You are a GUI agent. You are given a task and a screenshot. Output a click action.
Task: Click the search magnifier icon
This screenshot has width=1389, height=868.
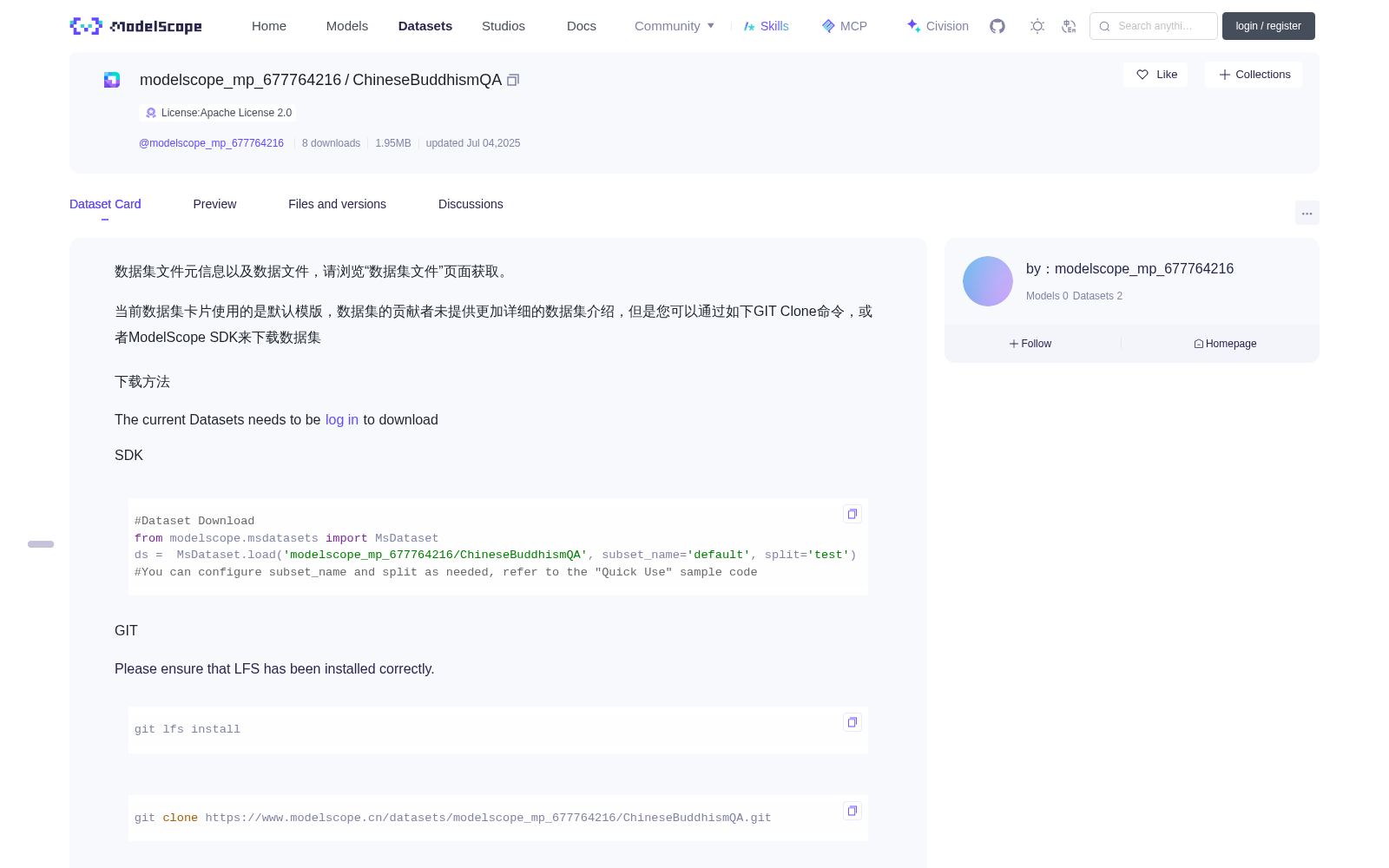tap(1104, 26)
